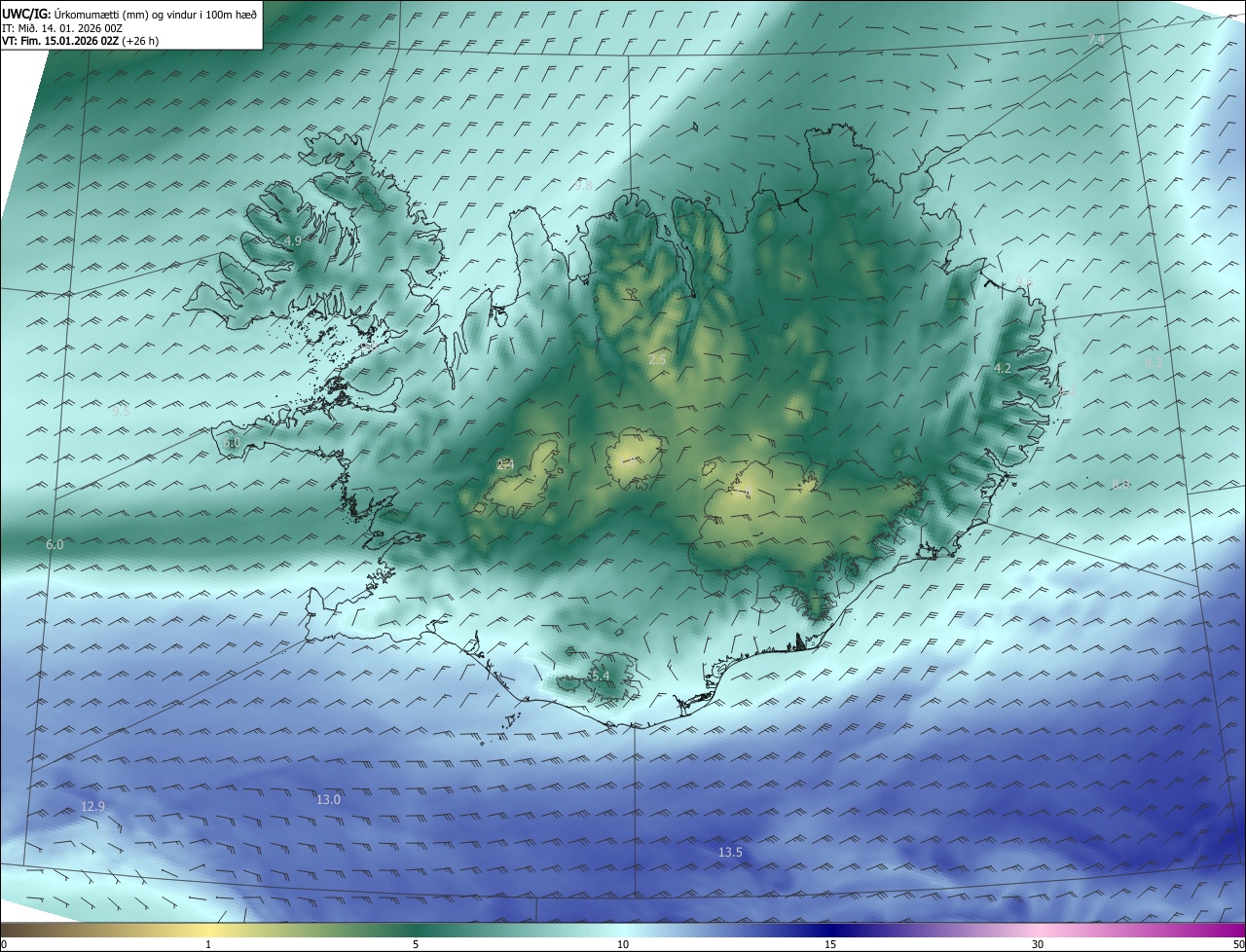Pick the 4.9 value in the Westfjords
Screen dimensions: 1246x952
[x=292, y=239]
